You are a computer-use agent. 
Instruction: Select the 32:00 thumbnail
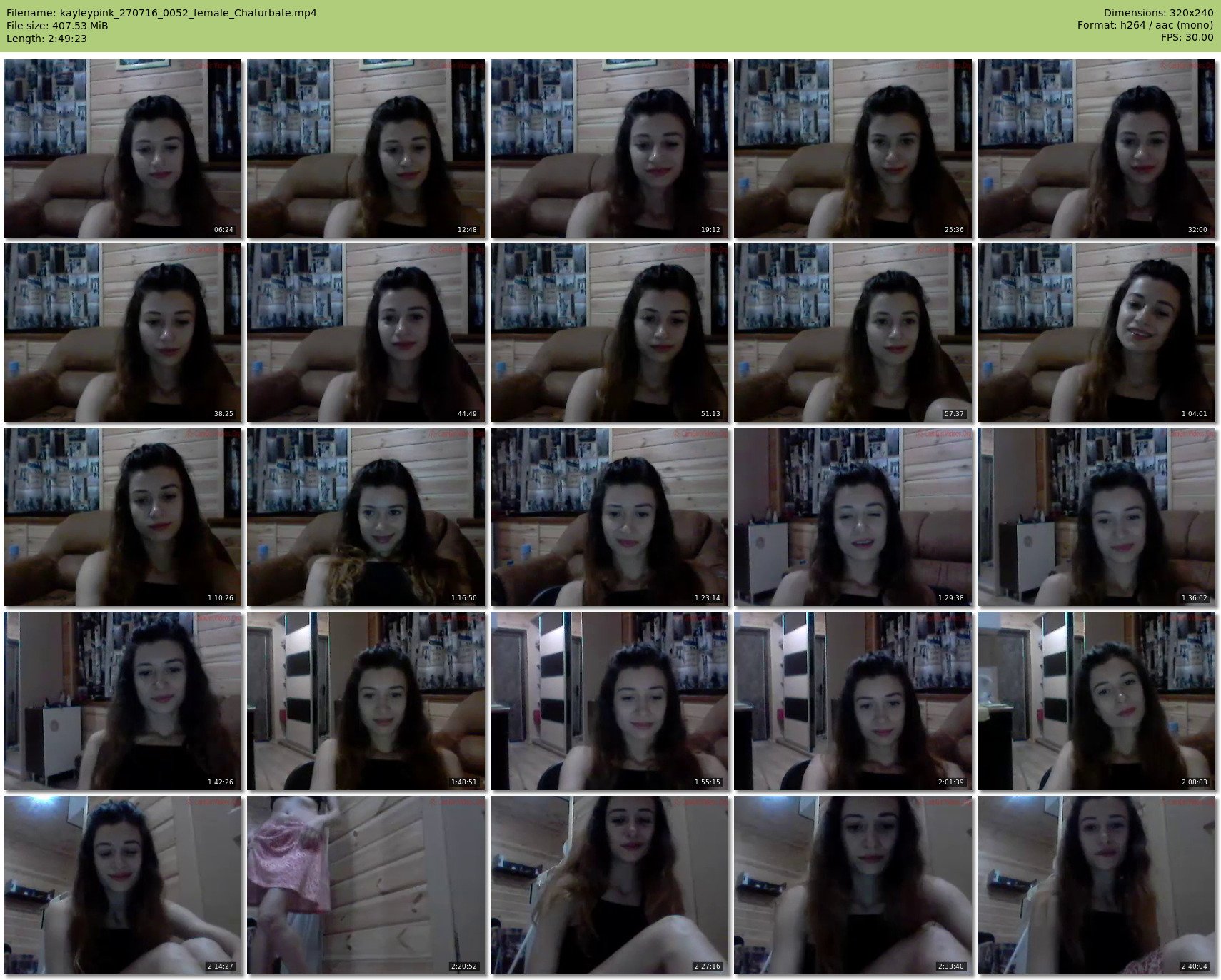point(1097,148)
